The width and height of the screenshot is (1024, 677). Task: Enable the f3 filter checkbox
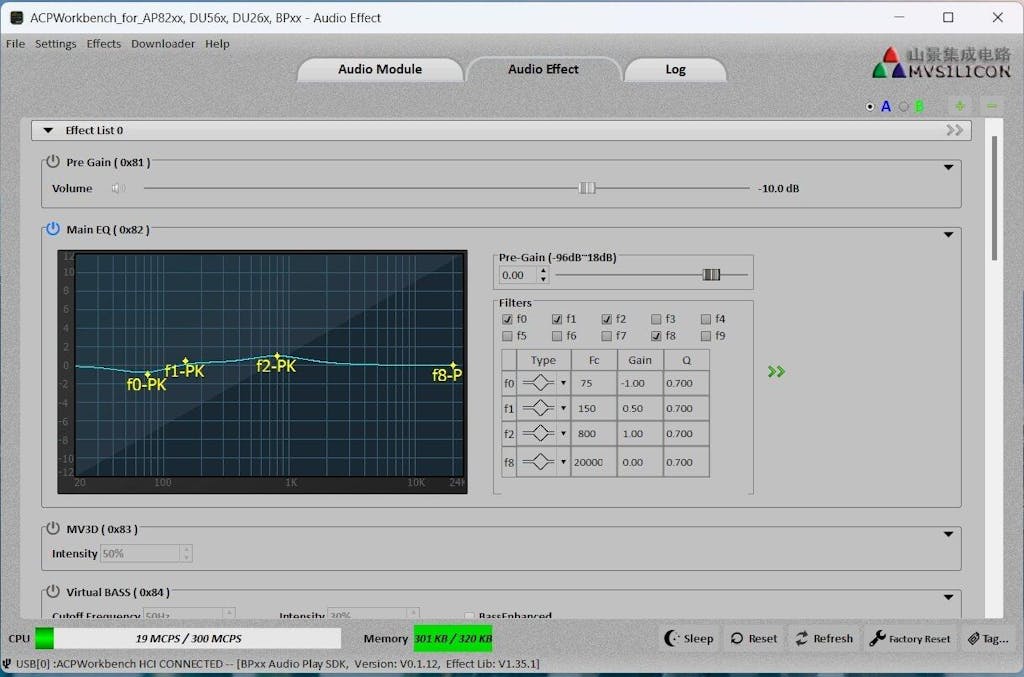(656, 319)
